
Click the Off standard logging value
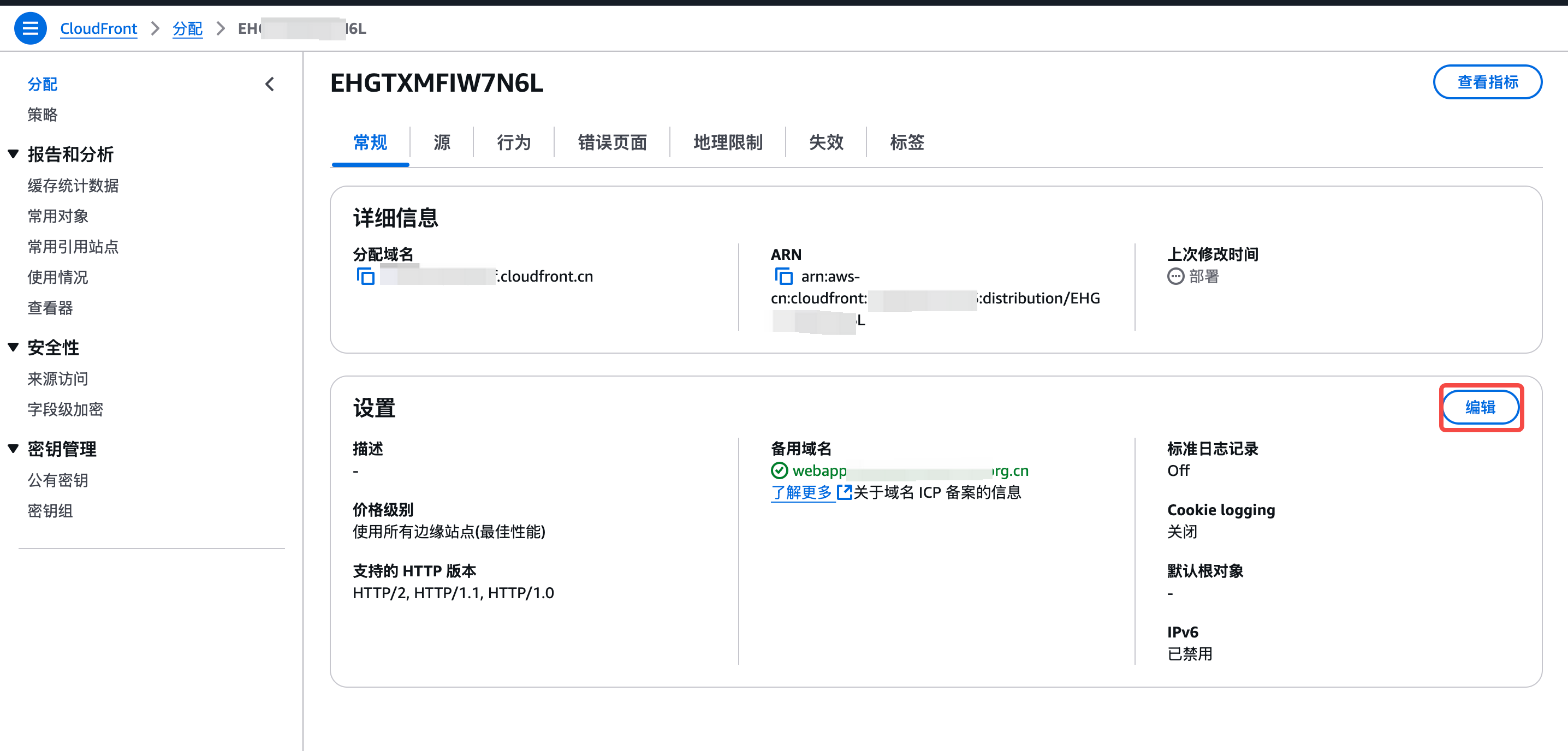pos(1178,470)
